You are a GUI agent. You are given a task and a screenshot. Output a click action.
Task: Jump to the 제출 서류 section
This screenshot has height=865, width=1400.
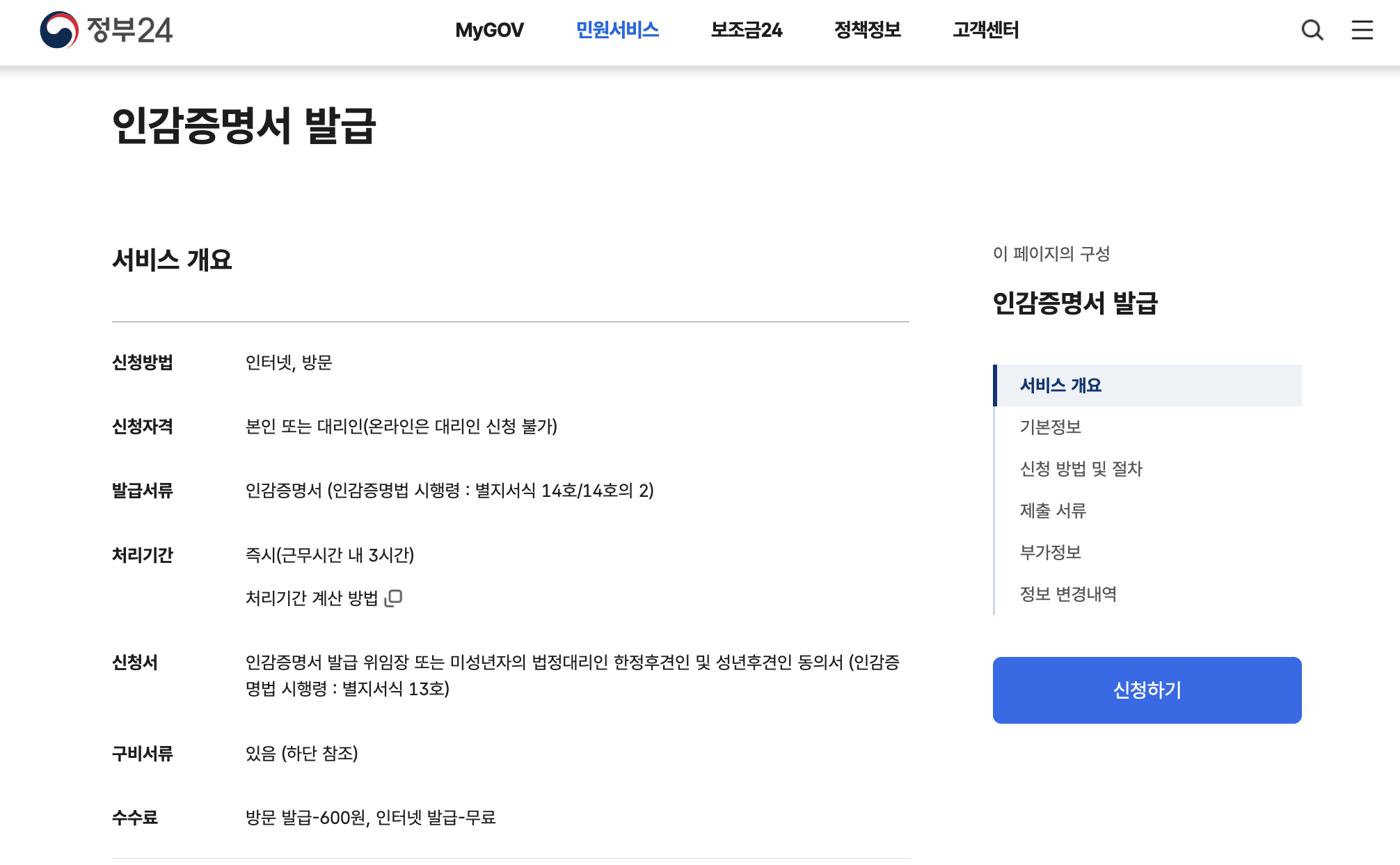click(1052, 511)
